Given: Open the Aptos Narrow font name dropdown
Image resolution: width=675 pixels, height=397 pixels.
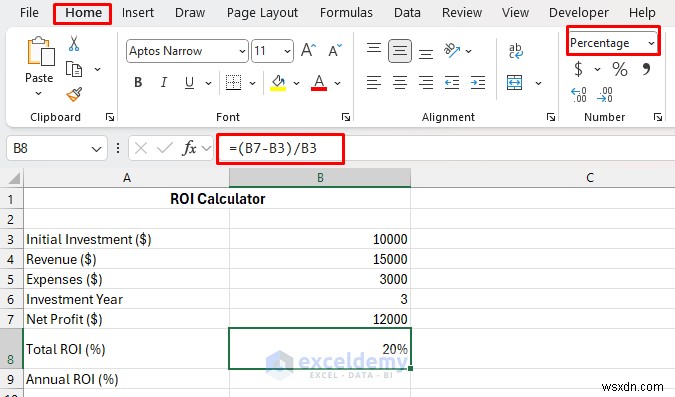Looking at the screenshot, I should click(242, 51).
